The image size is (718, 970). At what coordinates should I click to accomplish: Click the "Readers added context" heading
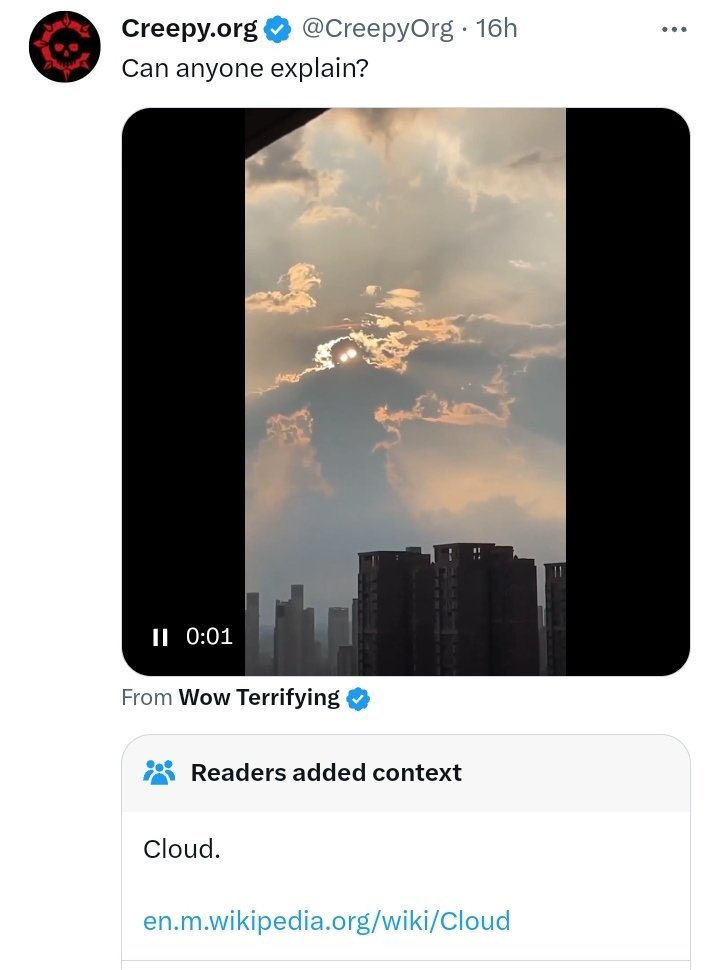326,772
